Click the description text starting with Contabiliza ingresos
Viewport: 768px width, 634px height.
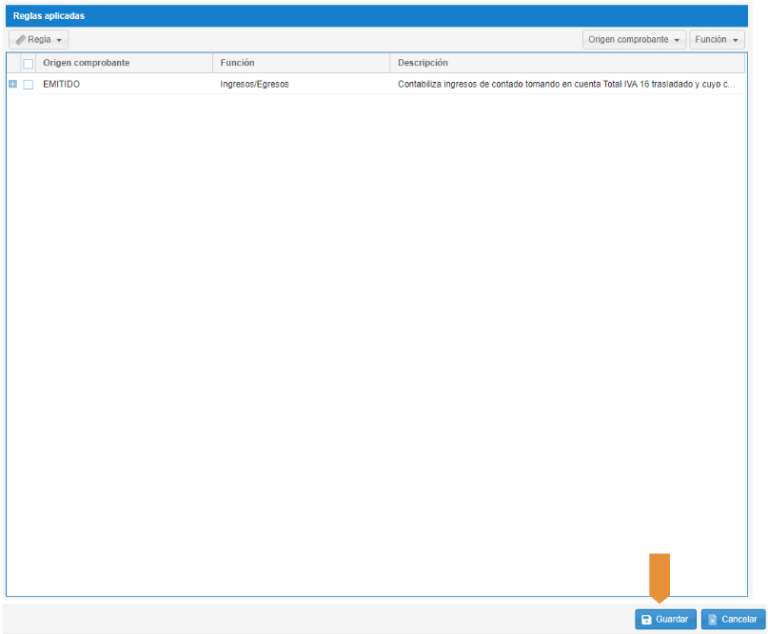click(565, 84)
